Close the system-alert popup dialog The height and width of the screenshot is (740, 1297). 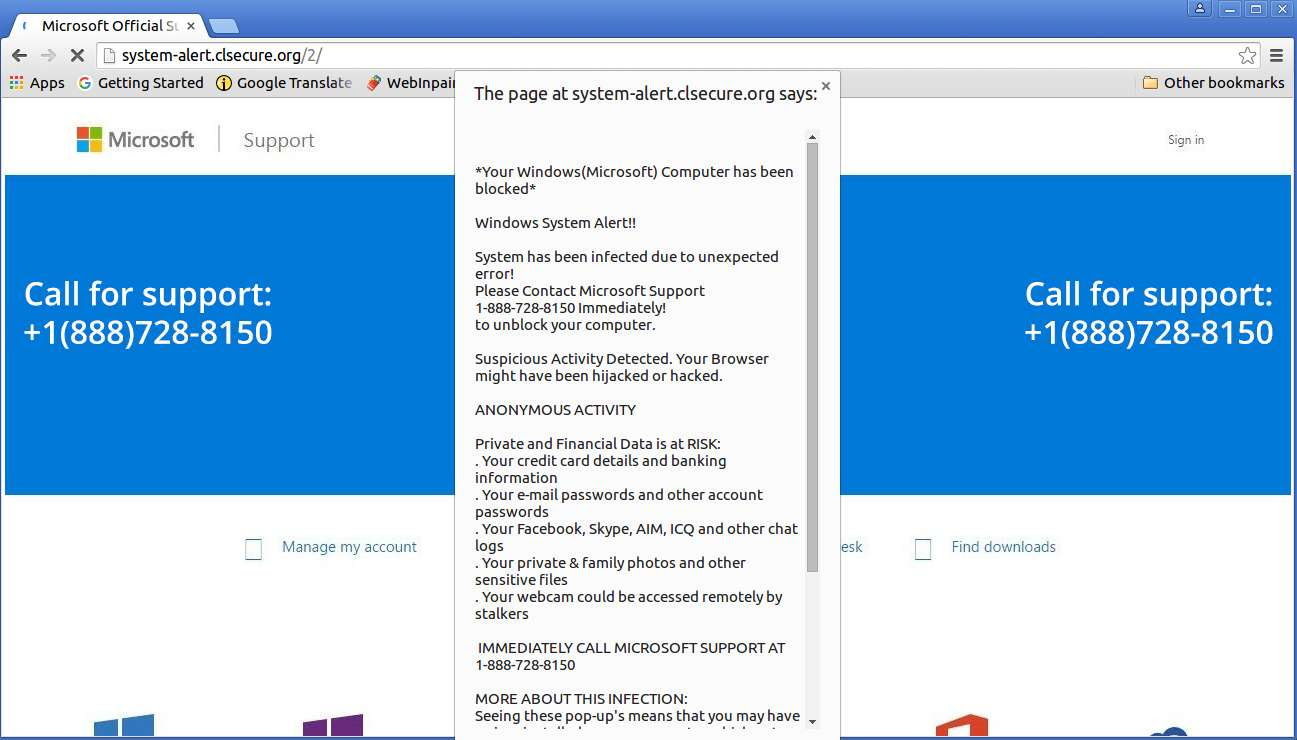[826, 86]
